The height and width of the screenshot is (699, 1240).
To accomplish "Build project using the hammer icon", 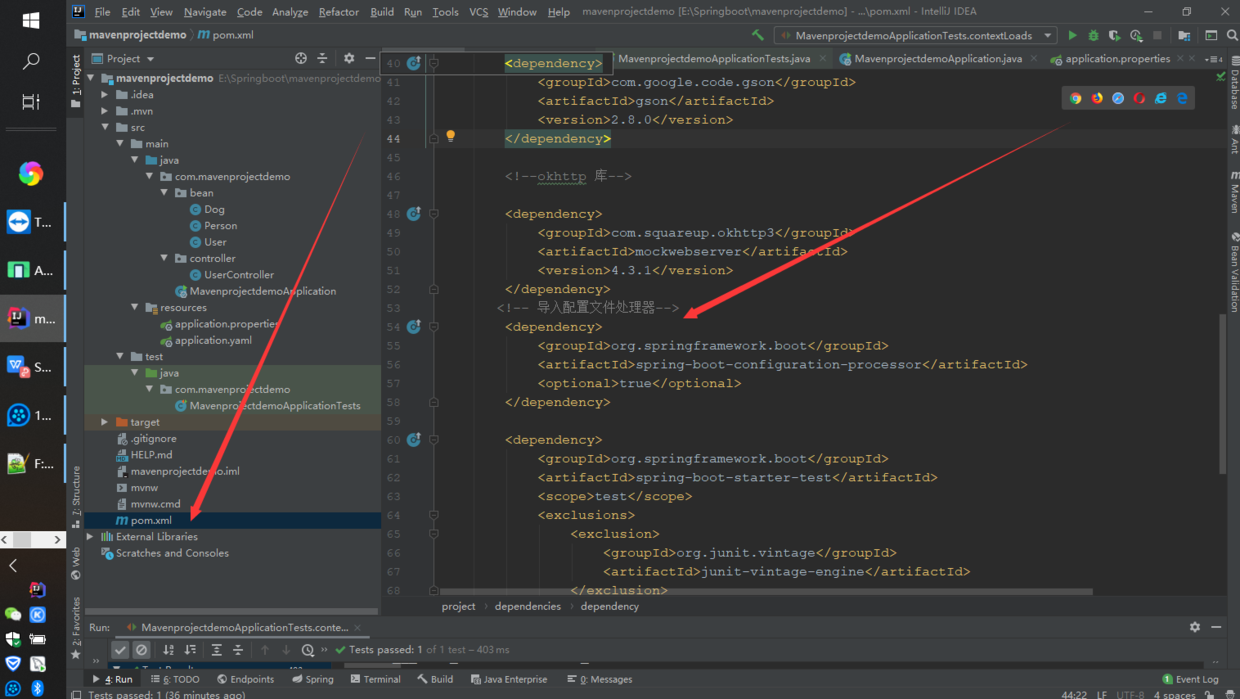I will click(x=757, y=36).
